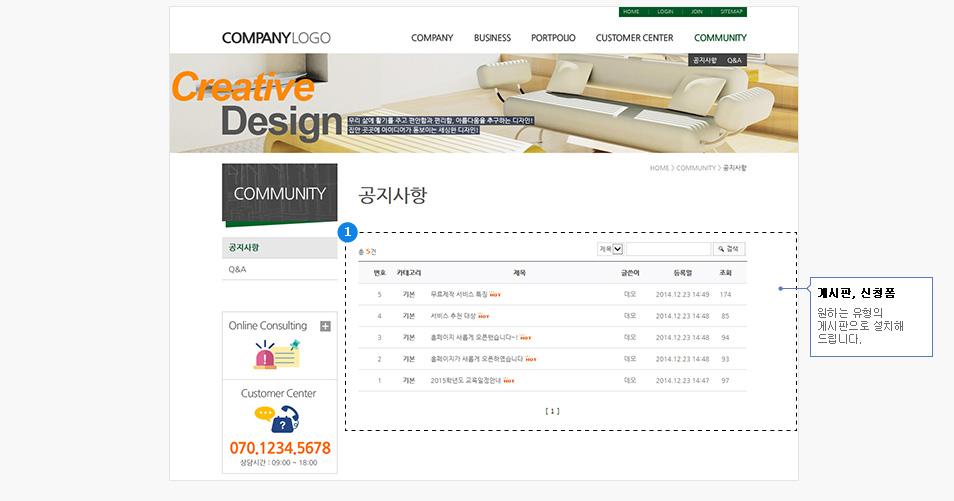Go to page 1 in pagination
The height and width of the screenshot is (501, 954).
[x=552, y=411]
